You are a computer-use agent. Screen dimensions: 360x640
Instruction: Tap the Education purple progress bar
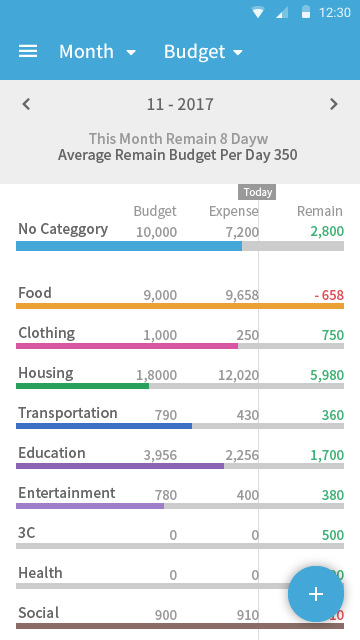tap(120, 466)
